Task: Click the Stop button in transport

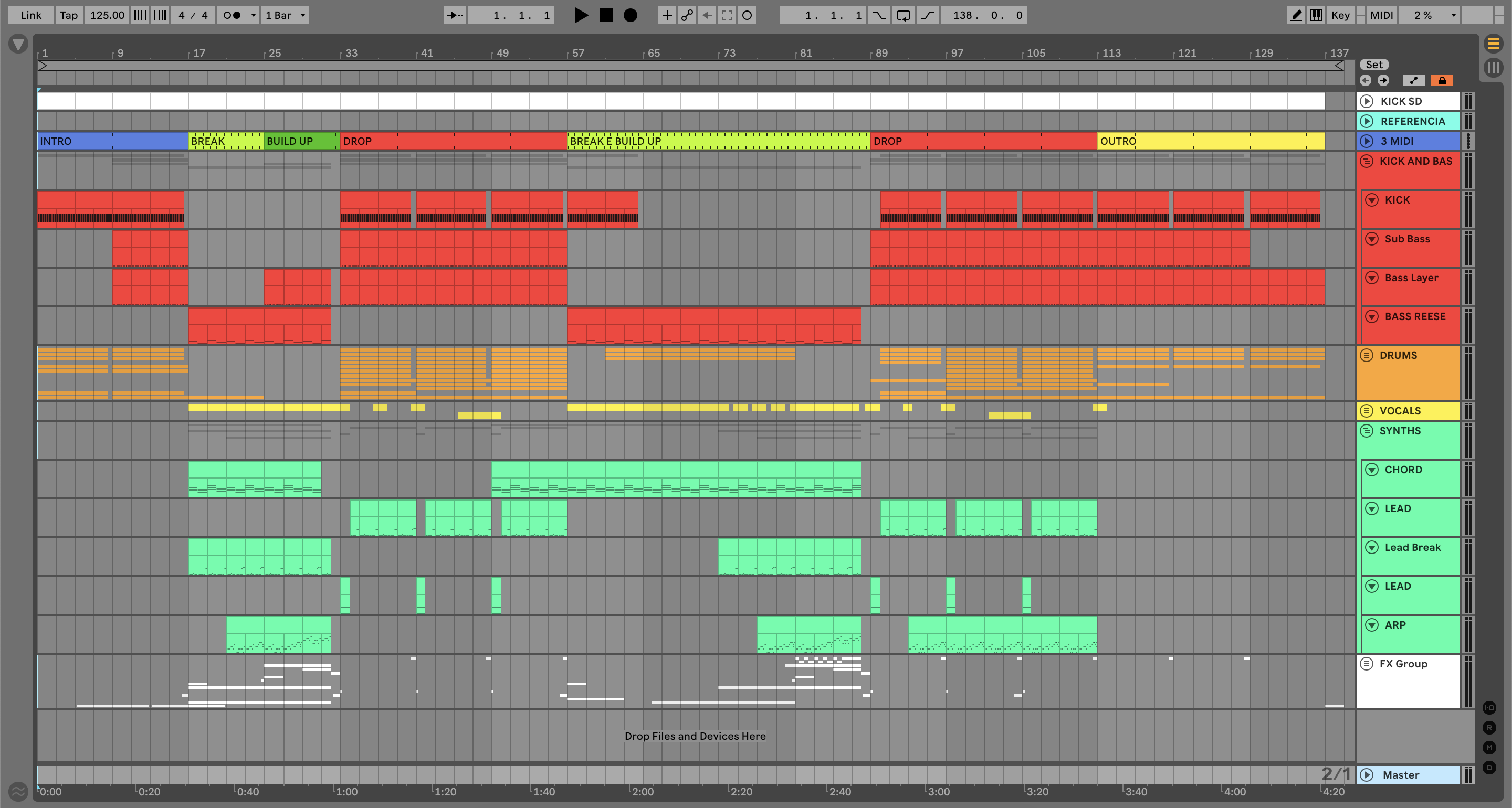Action: point(606,15)
